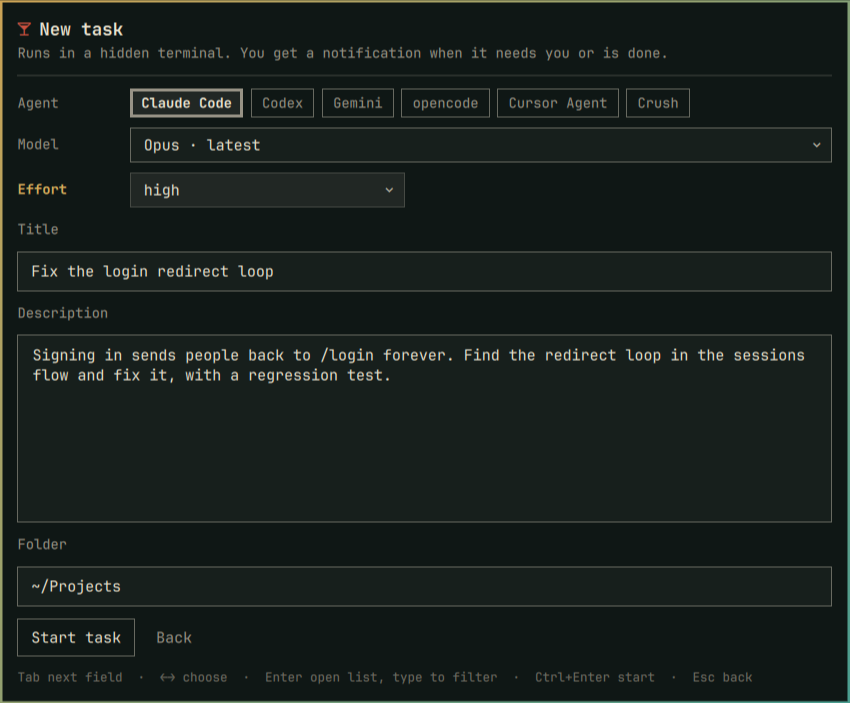Click the 'Tab next field' hint
Image resolution: width=850 pixels, height=703 pixels.
click(x=70, y=678)
